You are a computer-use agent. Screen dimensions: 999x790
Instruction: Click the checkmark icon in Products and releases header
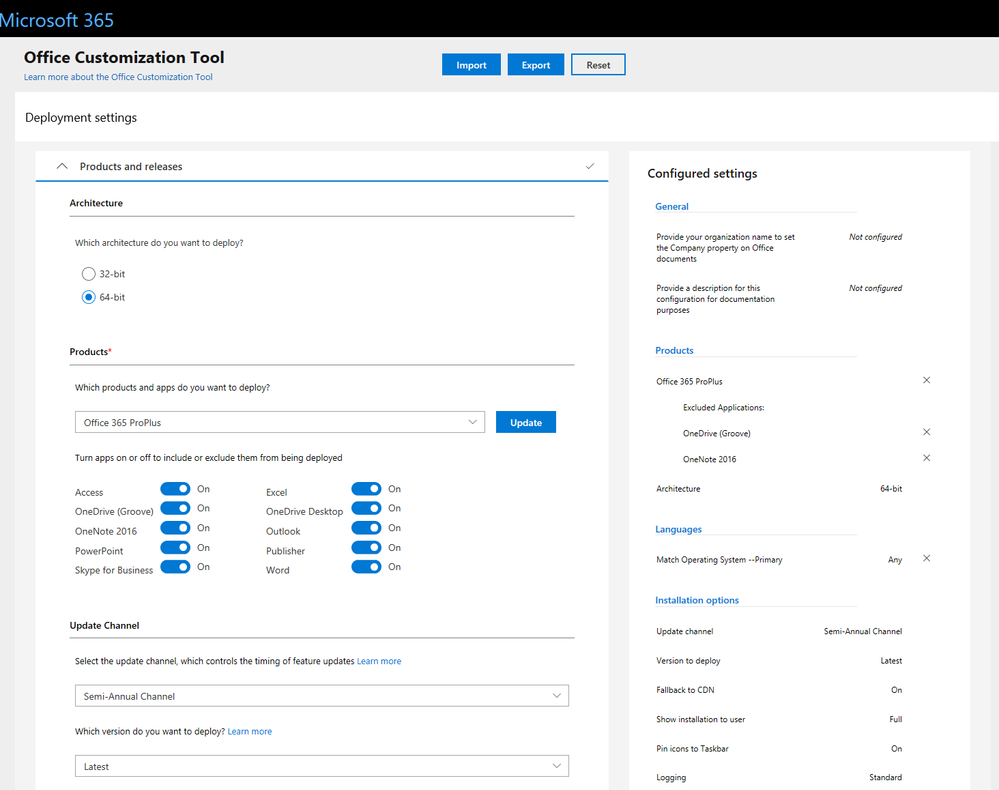[x=590, y=166]
